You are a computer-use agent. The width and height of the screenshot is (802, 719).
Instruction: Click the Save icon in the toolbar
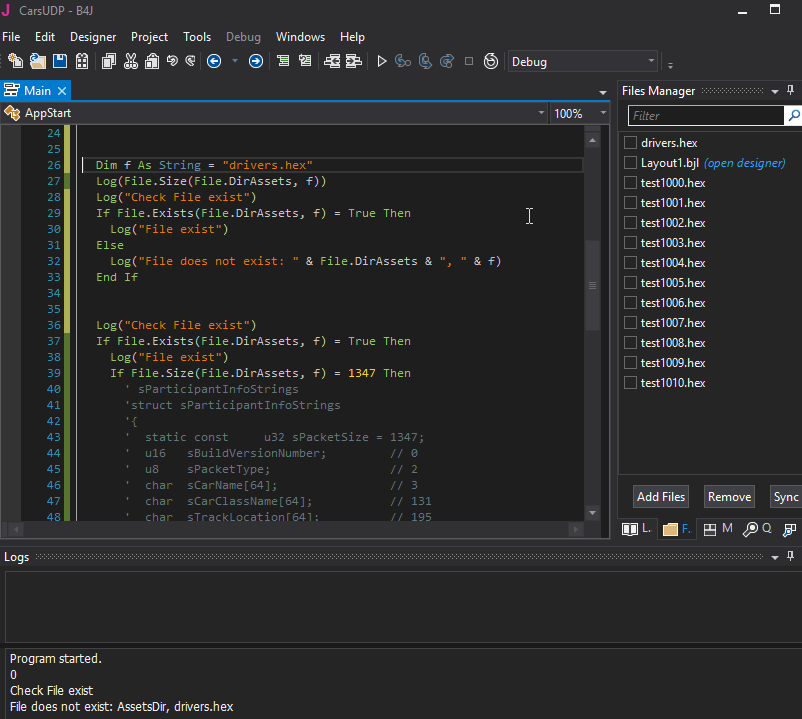point(60,61)
